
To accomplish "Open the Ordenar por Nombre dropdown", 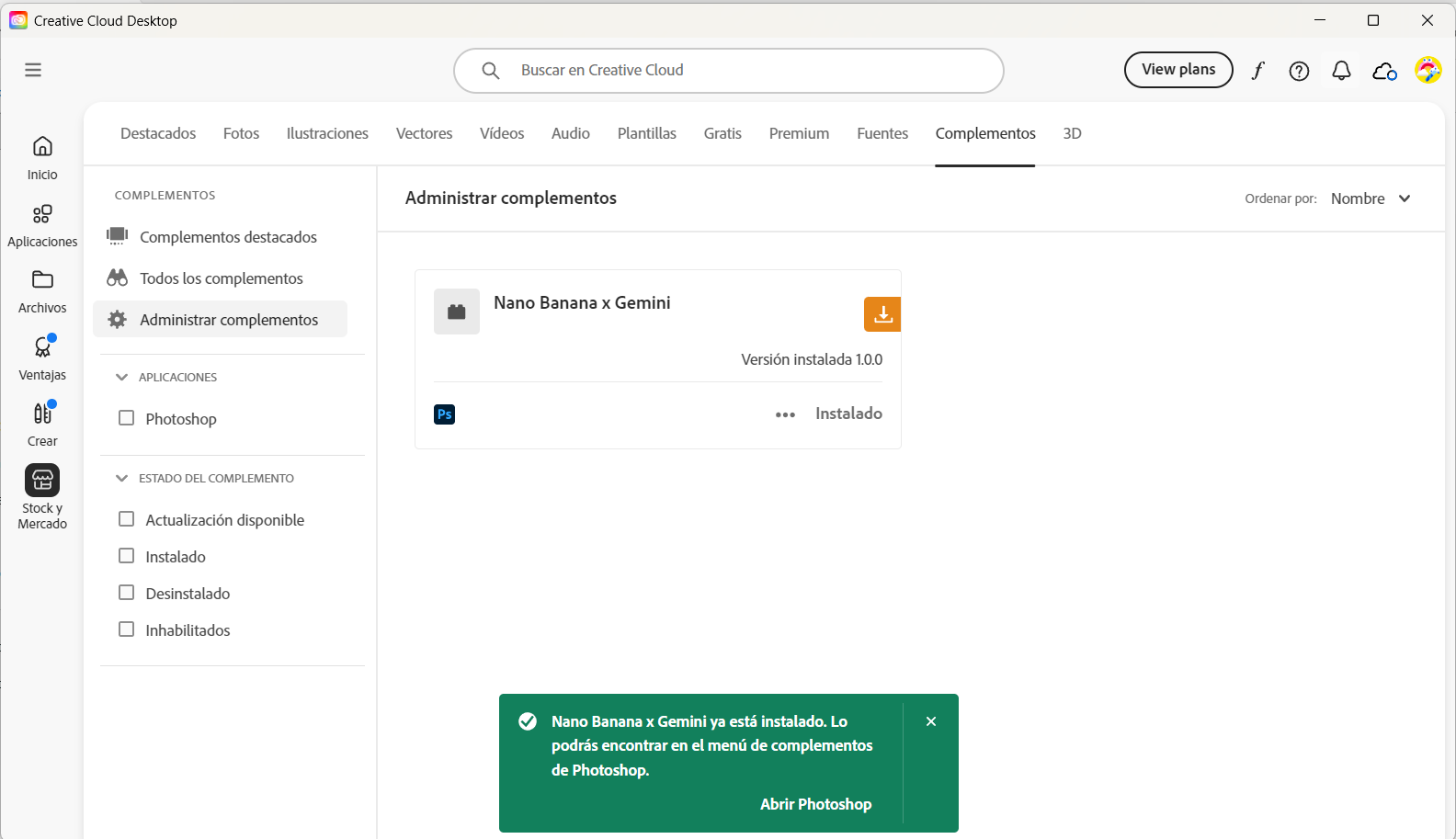I will coord(1371,198).
